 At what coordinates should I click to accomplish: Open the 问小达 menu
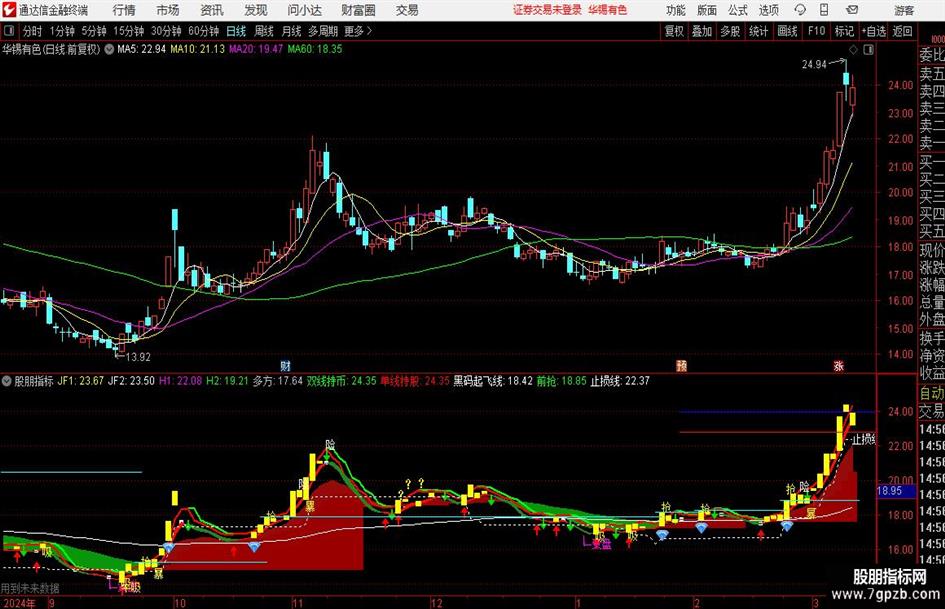click(x=304, y=10)
